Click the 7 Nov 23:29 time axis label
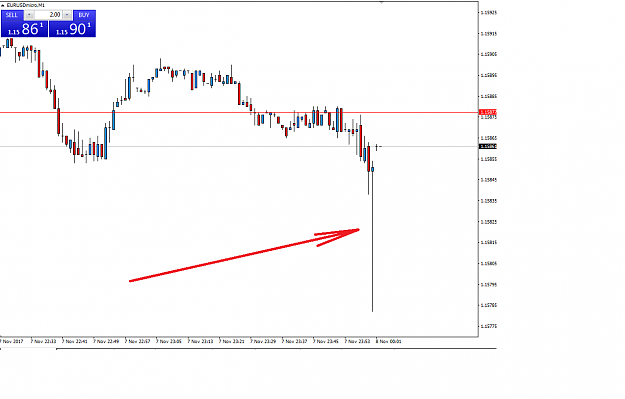Screen dimensions: 625x399 coord(263,342)
